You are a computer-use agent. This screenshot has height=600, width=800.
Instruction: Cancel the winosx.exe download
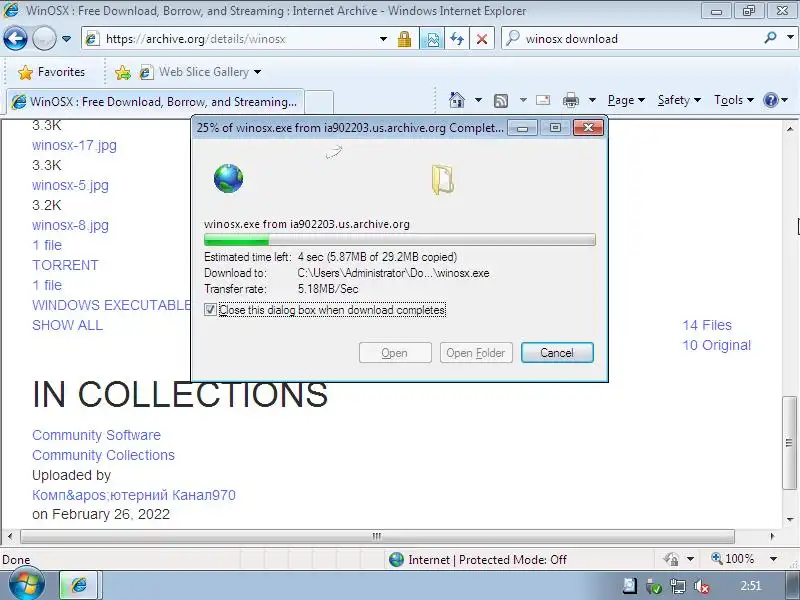coord(557,353)
